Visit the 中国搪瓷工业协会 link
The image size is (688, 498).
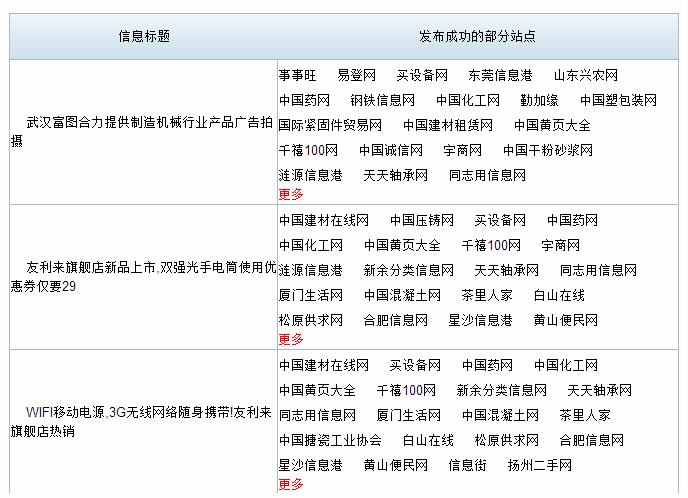coord(330,440)
